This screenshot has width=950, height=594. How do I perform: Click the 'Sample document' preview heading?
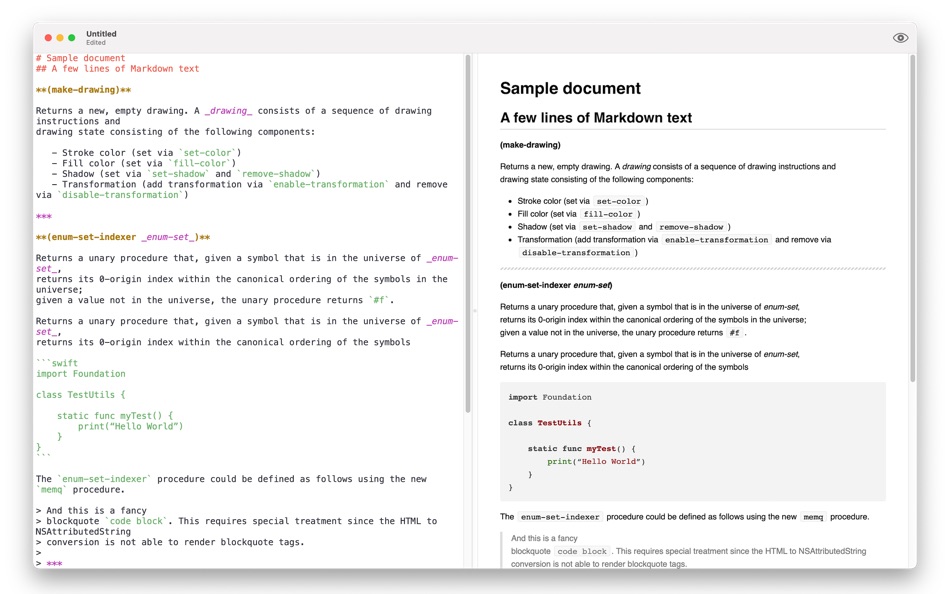click(x=570, y=88)
